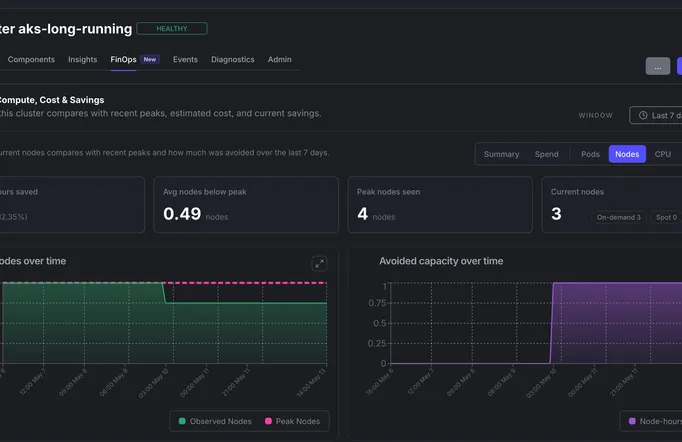Open the Events tab
The width and height of the screenshot is (682, 442).
tap(185, 60)
